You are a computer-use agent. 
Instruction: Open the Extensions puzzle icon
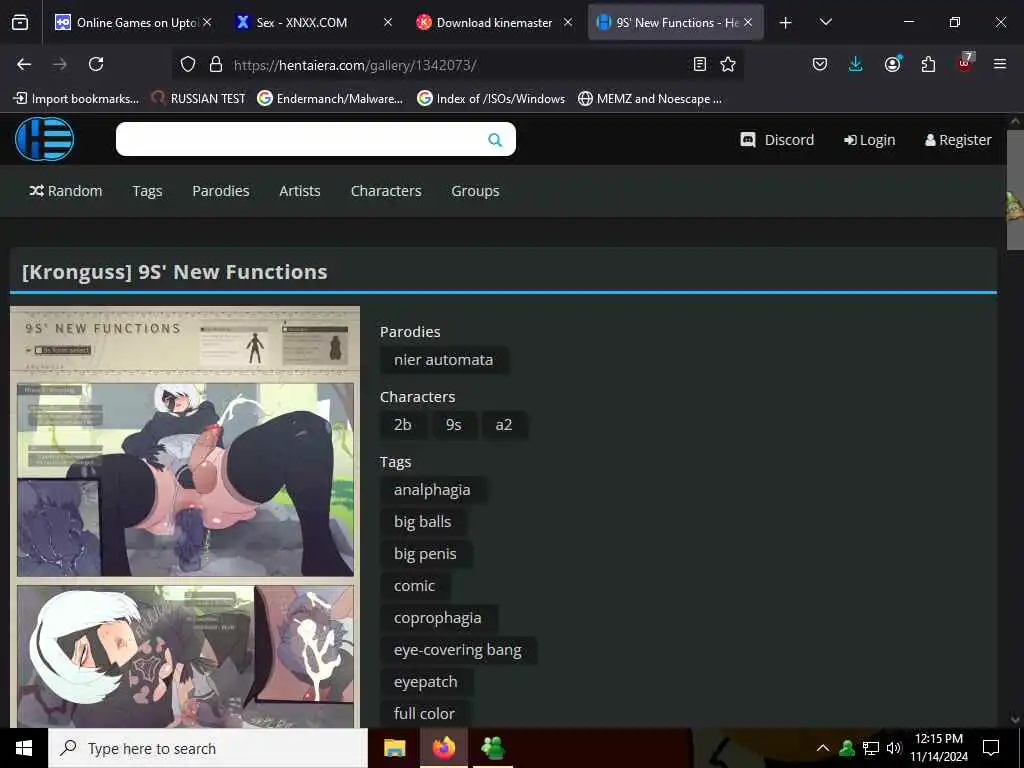pyautogui.click(x=928, y=64)
